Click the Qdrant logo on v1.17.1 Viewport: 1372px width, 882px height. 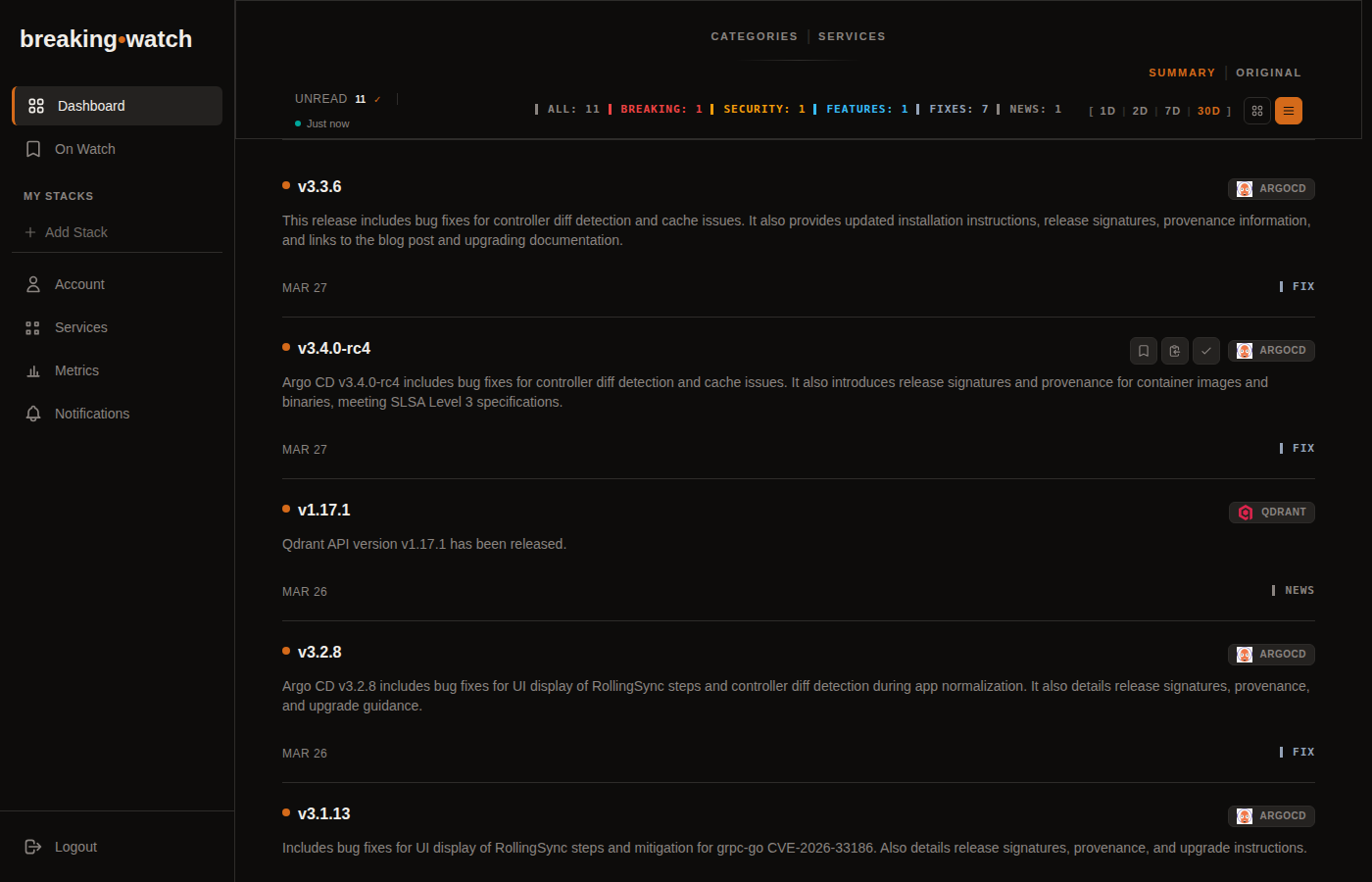[x=1246, y=513]
